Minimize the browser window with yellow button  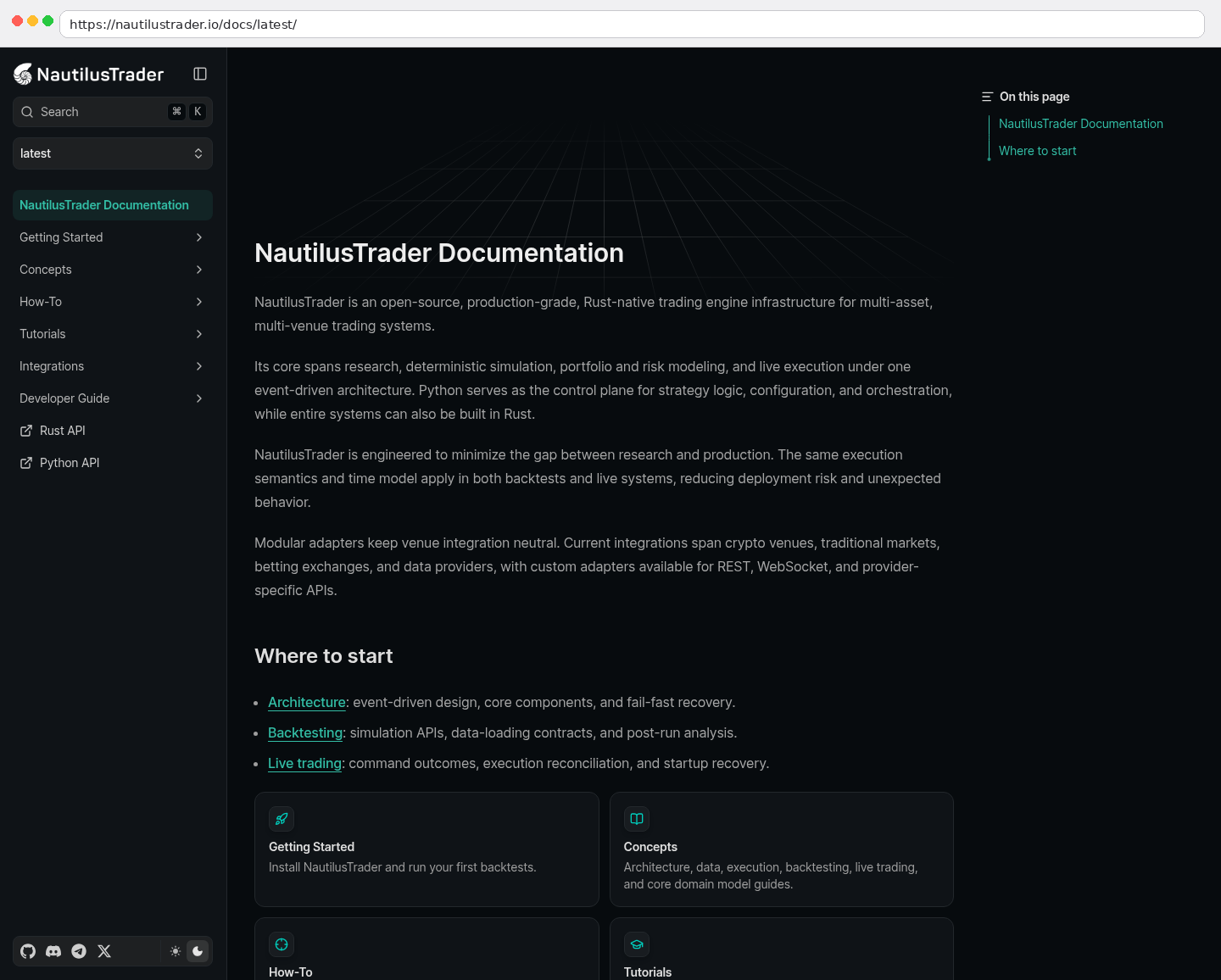pyautogui.click(x=32, y=21)
